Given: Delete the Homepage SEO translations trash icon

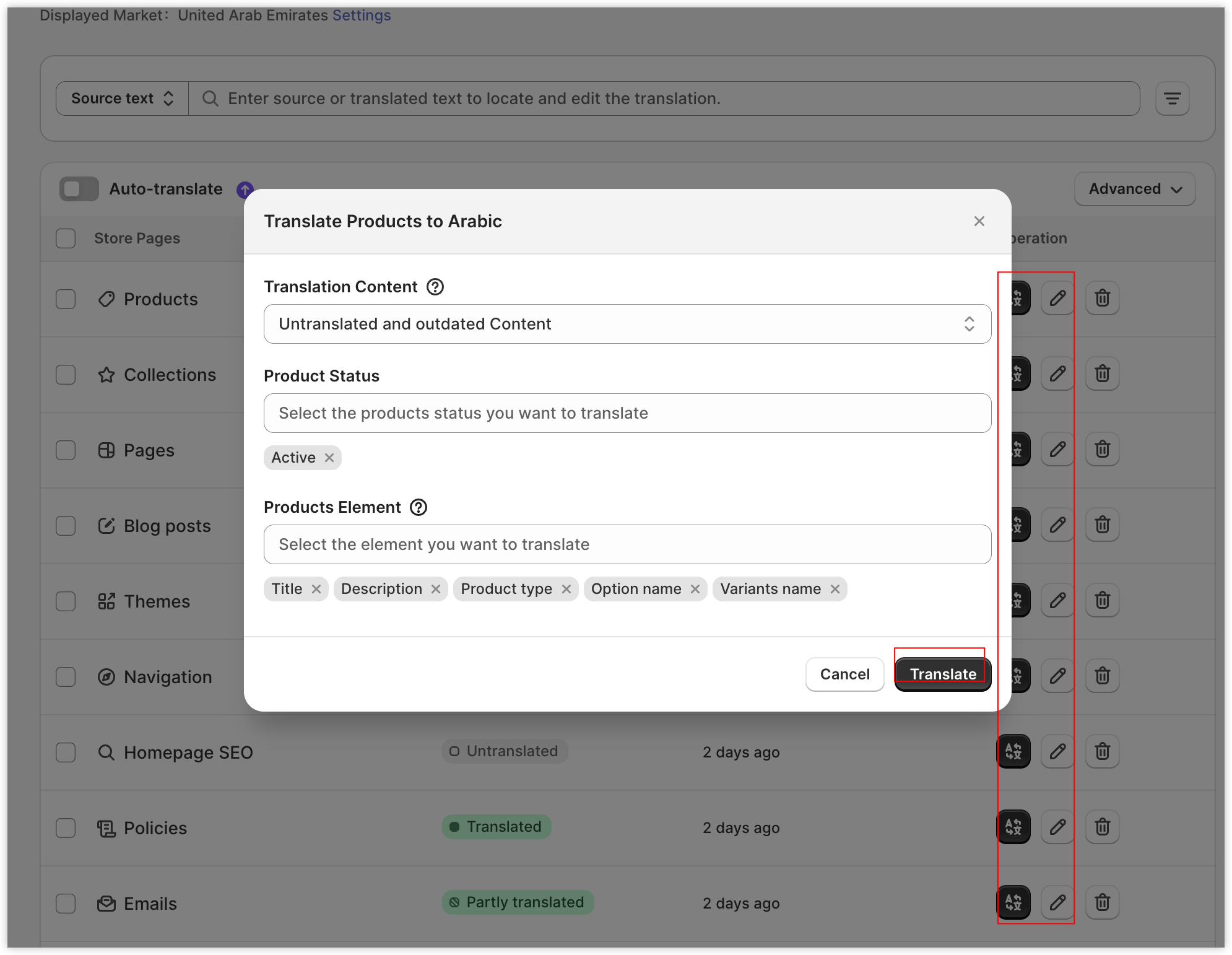Looking at the screenshot, I should click(x=1102, y=751).
